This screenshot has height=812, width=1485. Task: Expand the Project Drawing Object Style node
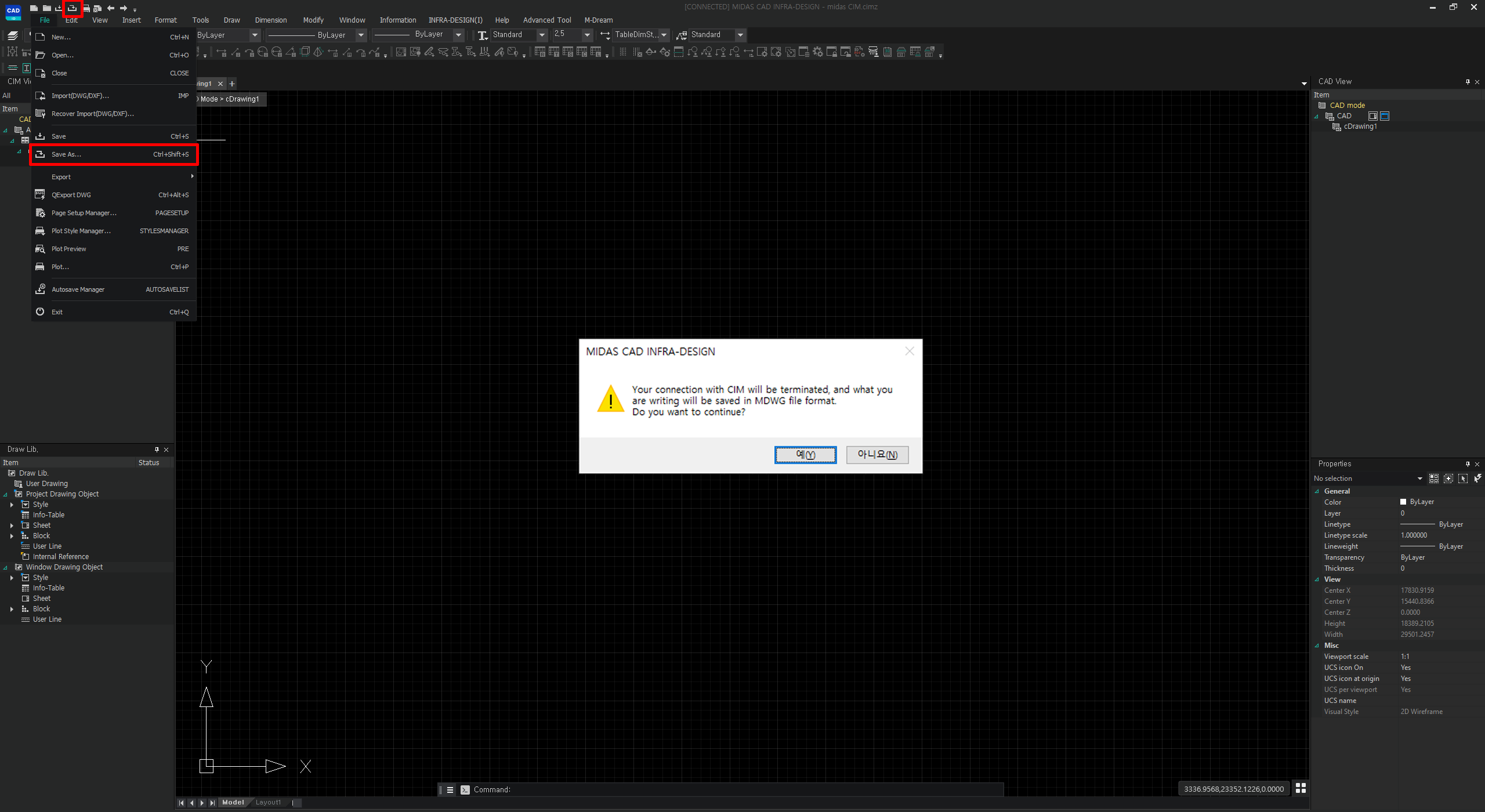pos(12,505)
